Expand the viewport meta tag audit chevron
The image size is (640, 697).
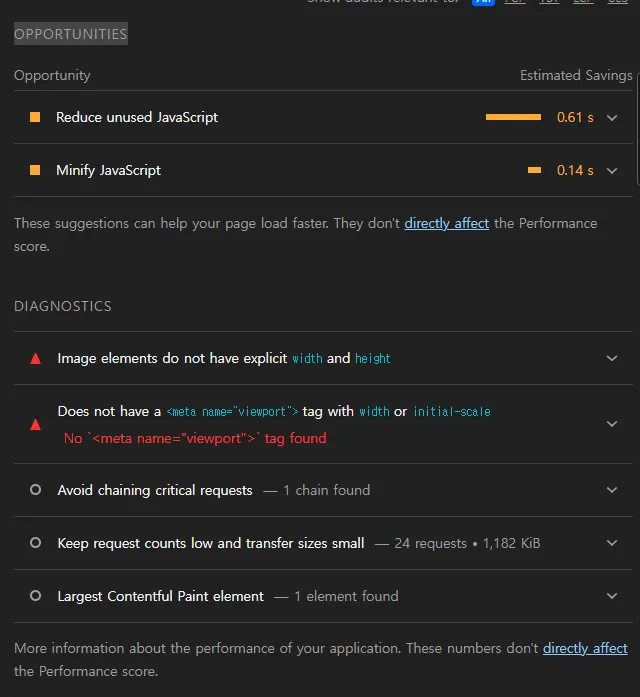[x=613, y=424]
